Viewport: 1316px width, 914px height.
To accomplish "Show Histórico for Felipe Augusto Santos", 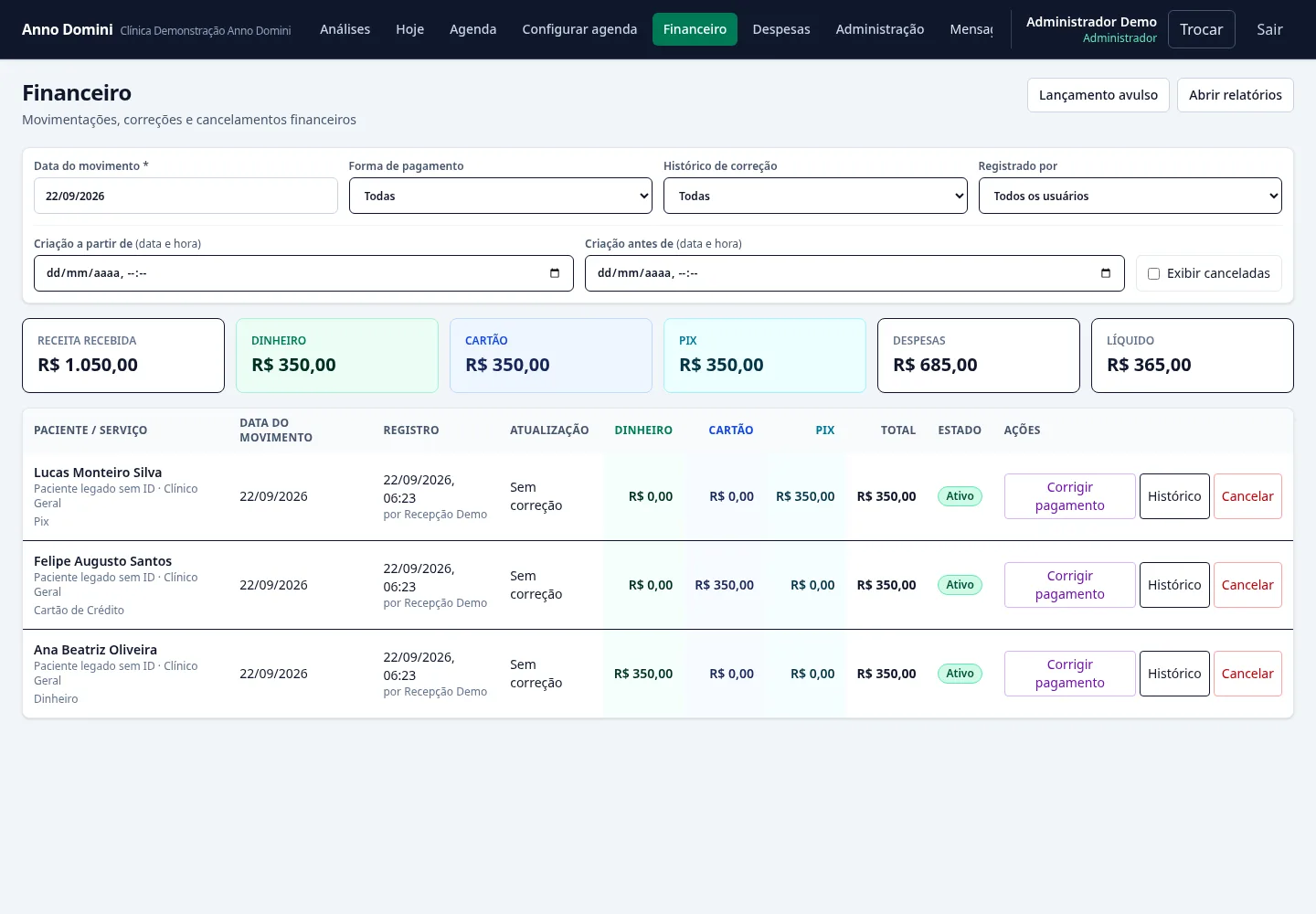I will pos(1174,585).
